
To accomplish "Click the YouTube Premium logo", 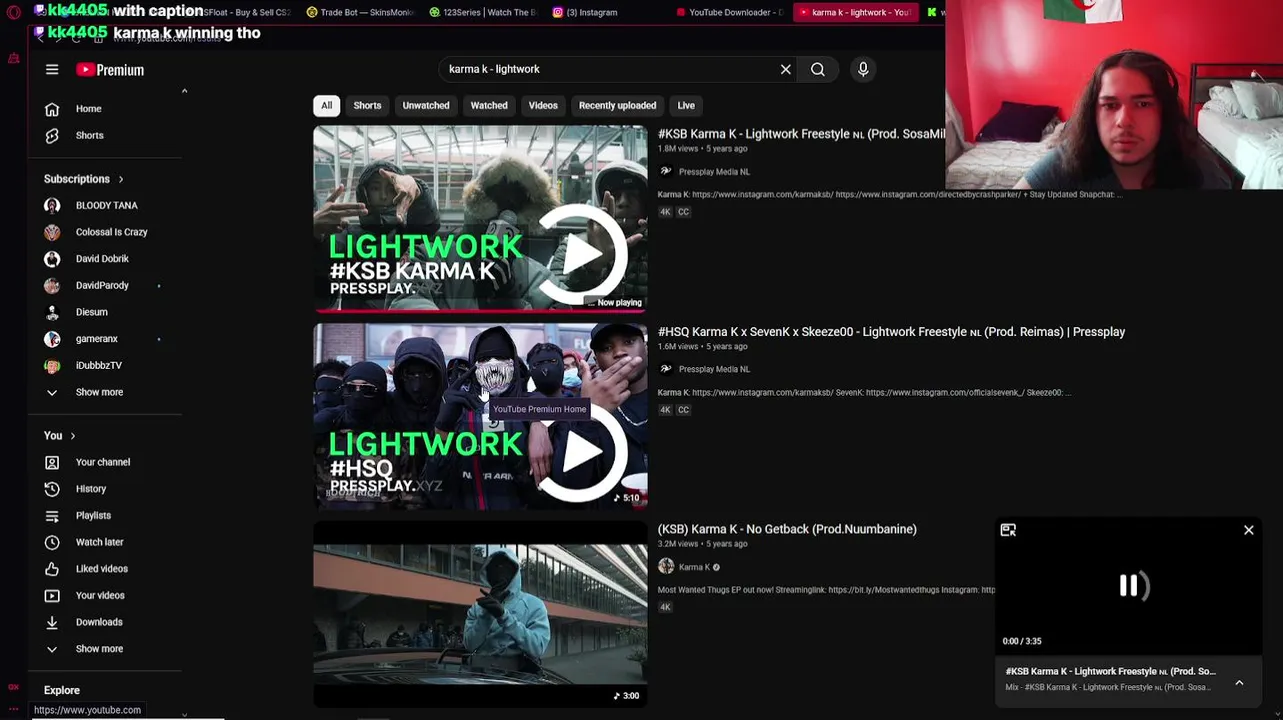I will tap(110, 70).
